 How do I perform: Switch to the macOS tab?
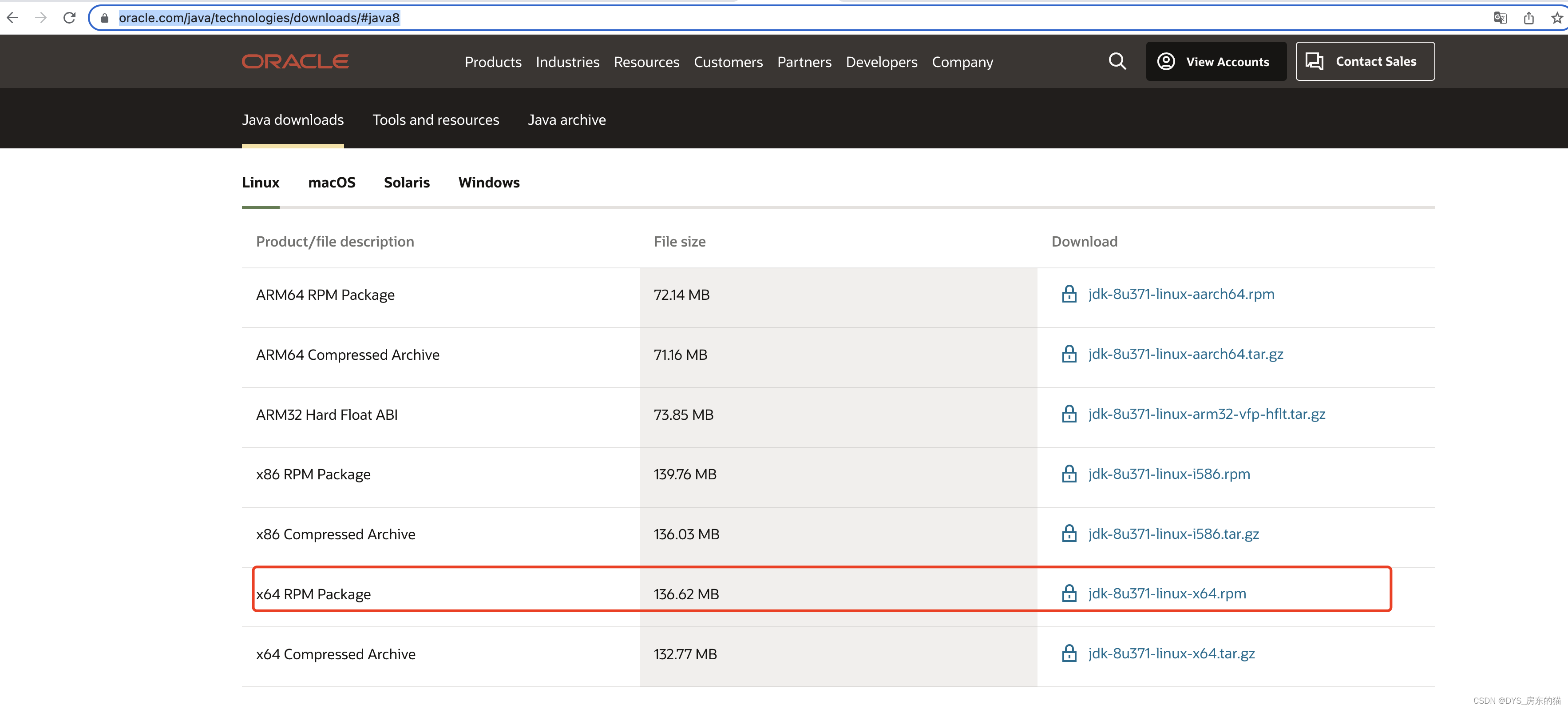click(332, 183)
